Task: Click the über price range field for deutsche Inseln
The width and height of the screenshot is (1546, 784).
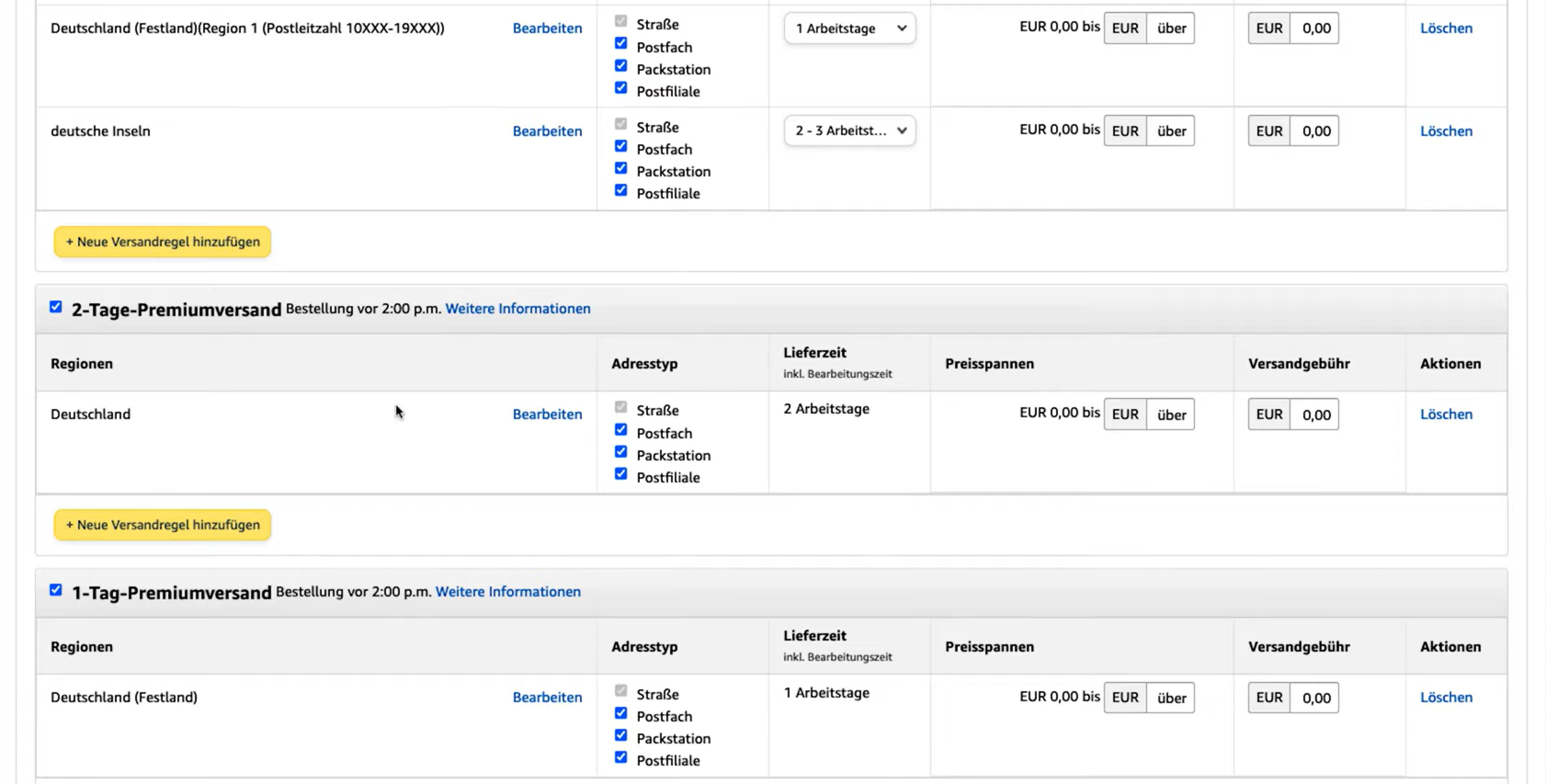Action: [x=1171, y=131]
